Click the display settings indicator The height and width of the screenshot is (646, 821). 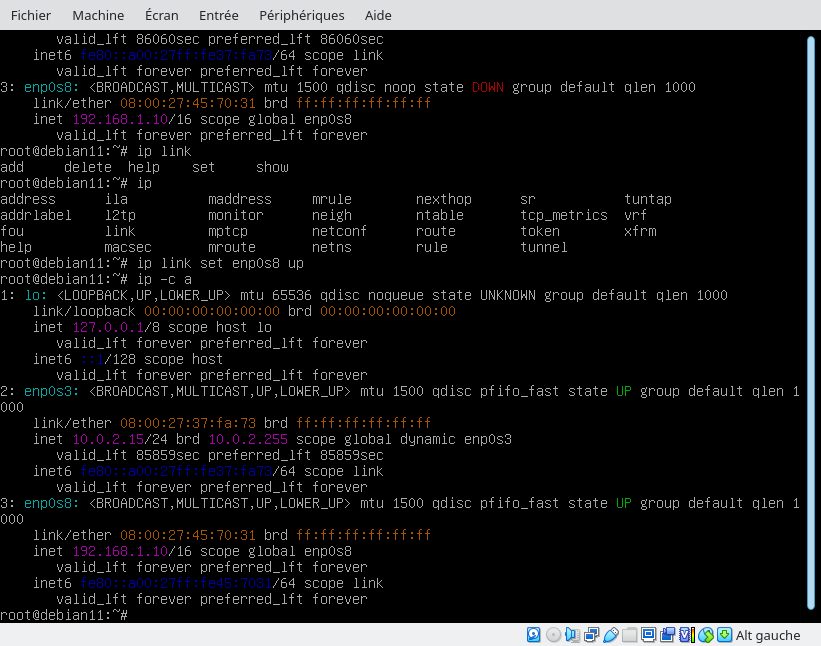click(648, 635)
